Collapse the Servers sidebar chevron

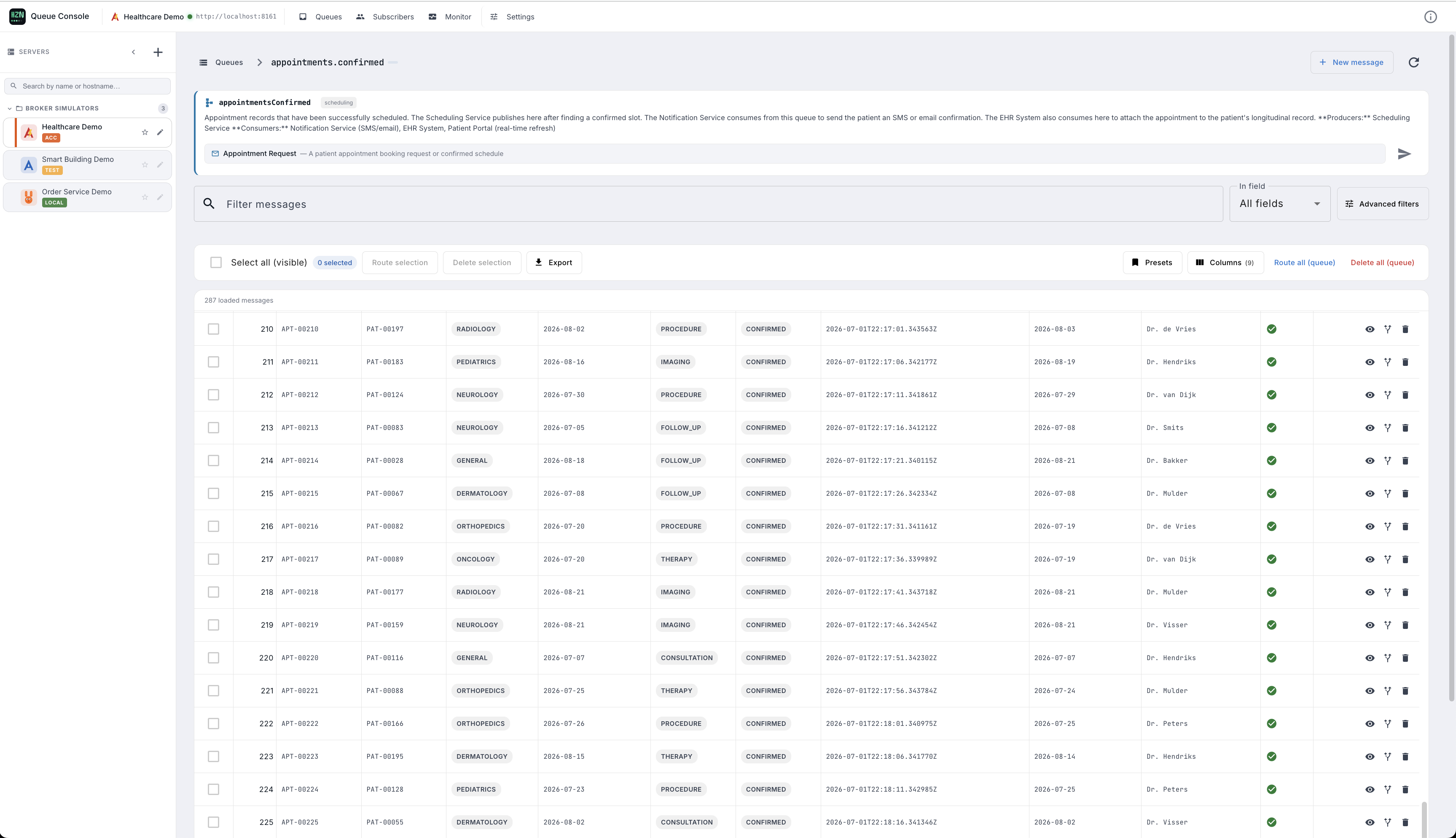(134, 52)
